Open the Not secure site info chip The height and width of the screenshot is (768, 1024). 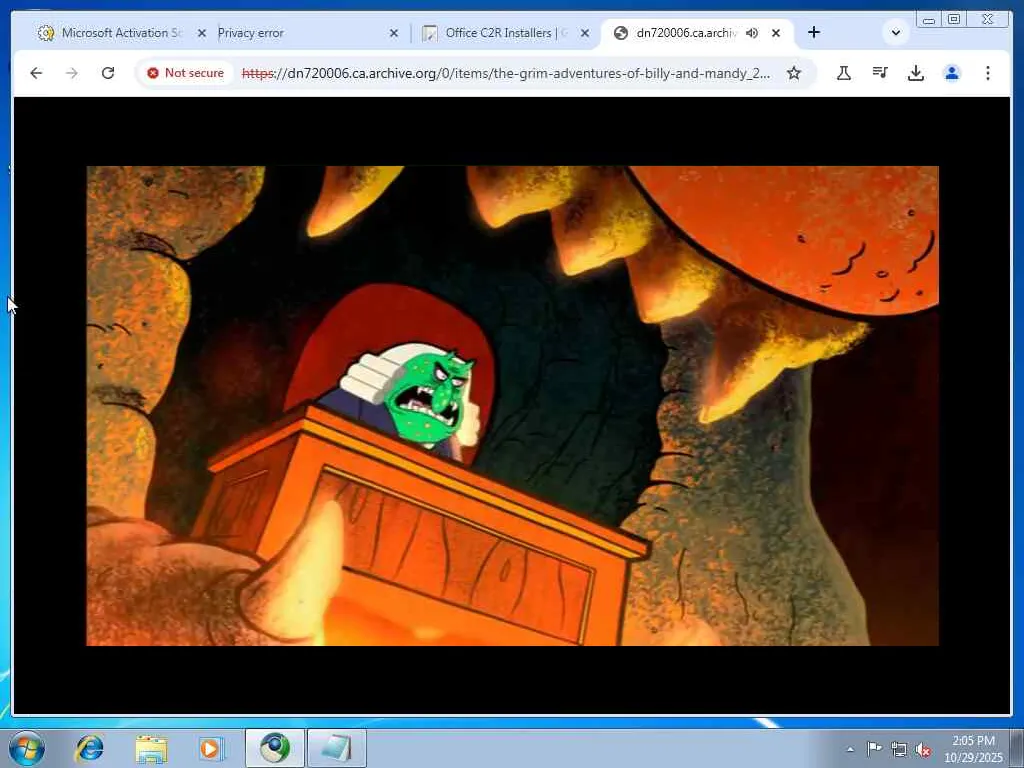point(185,73)
